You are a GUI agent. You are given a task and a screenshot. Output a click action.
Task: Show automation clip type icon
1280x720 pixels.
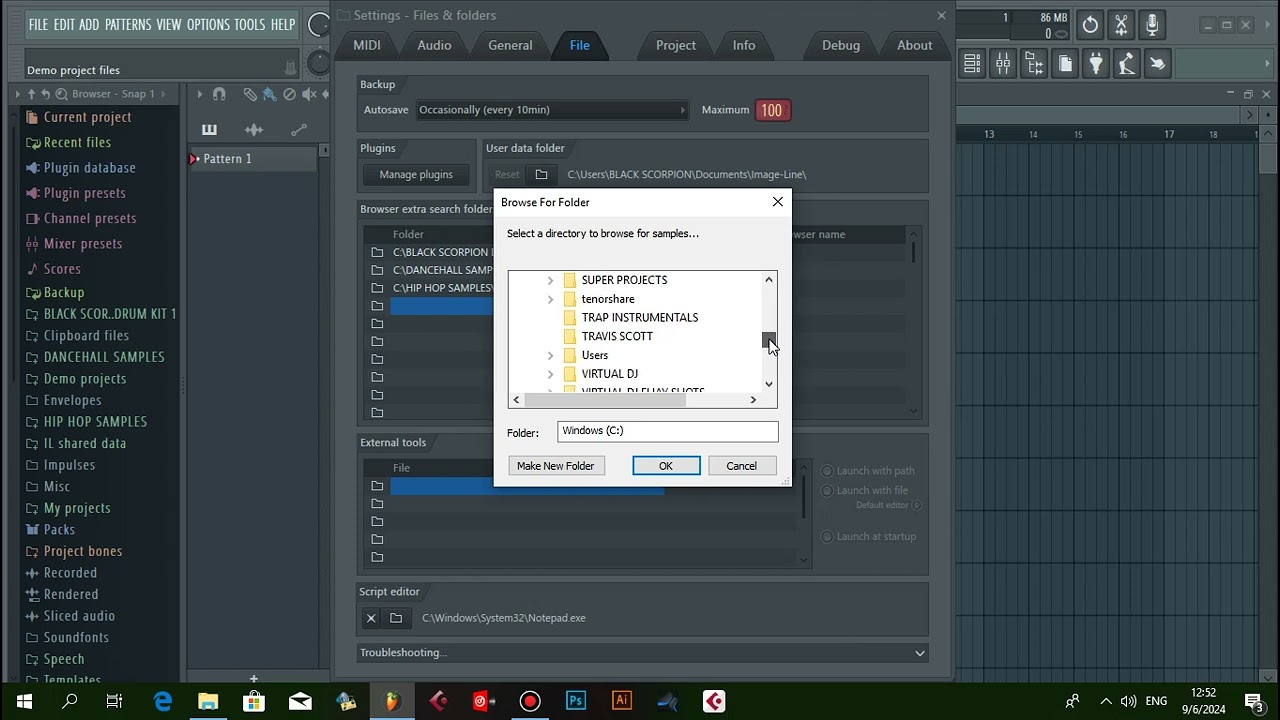click(x=299, y=129)
